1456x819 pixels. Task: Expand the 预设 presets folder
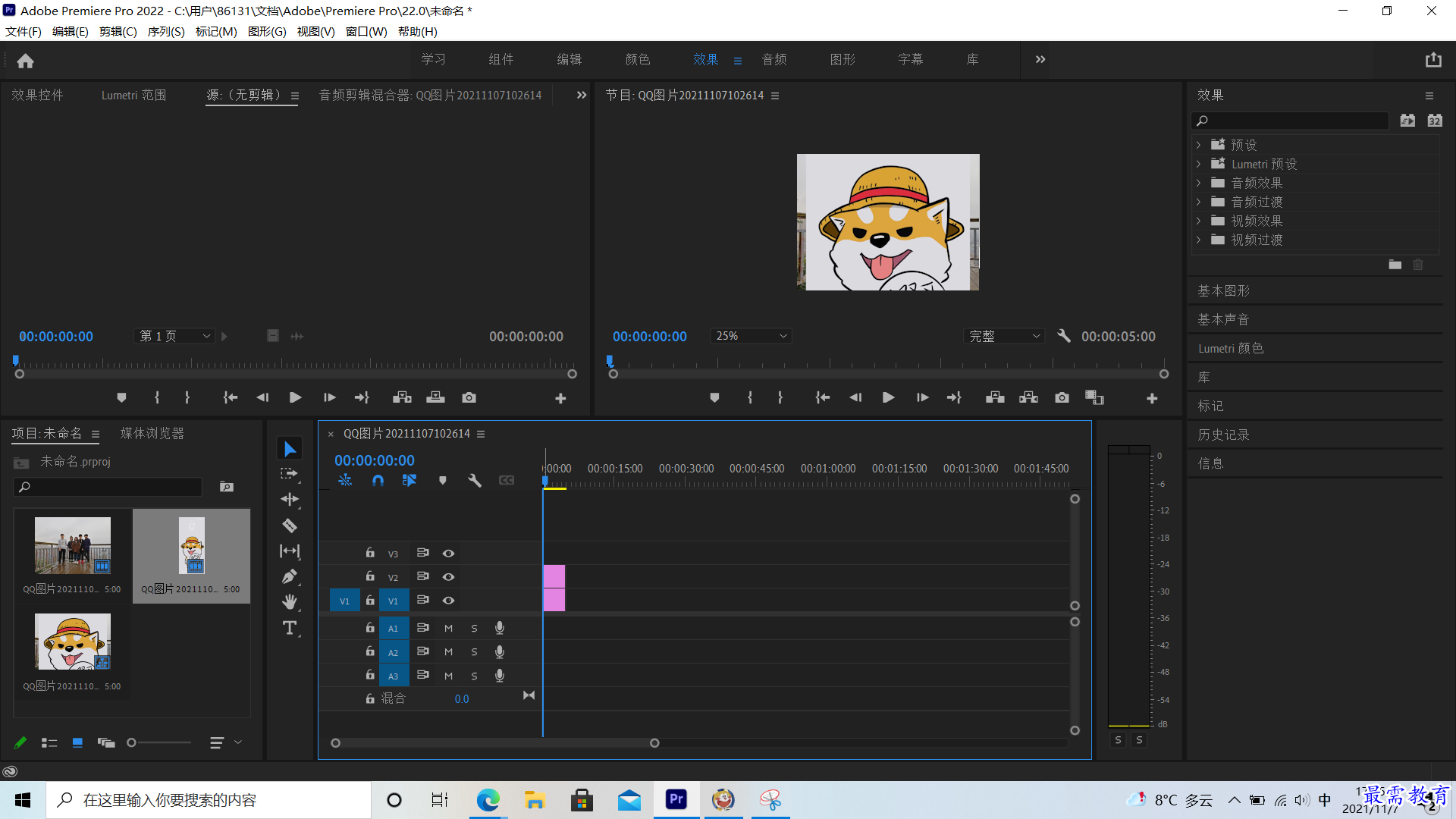[1198, 145]
